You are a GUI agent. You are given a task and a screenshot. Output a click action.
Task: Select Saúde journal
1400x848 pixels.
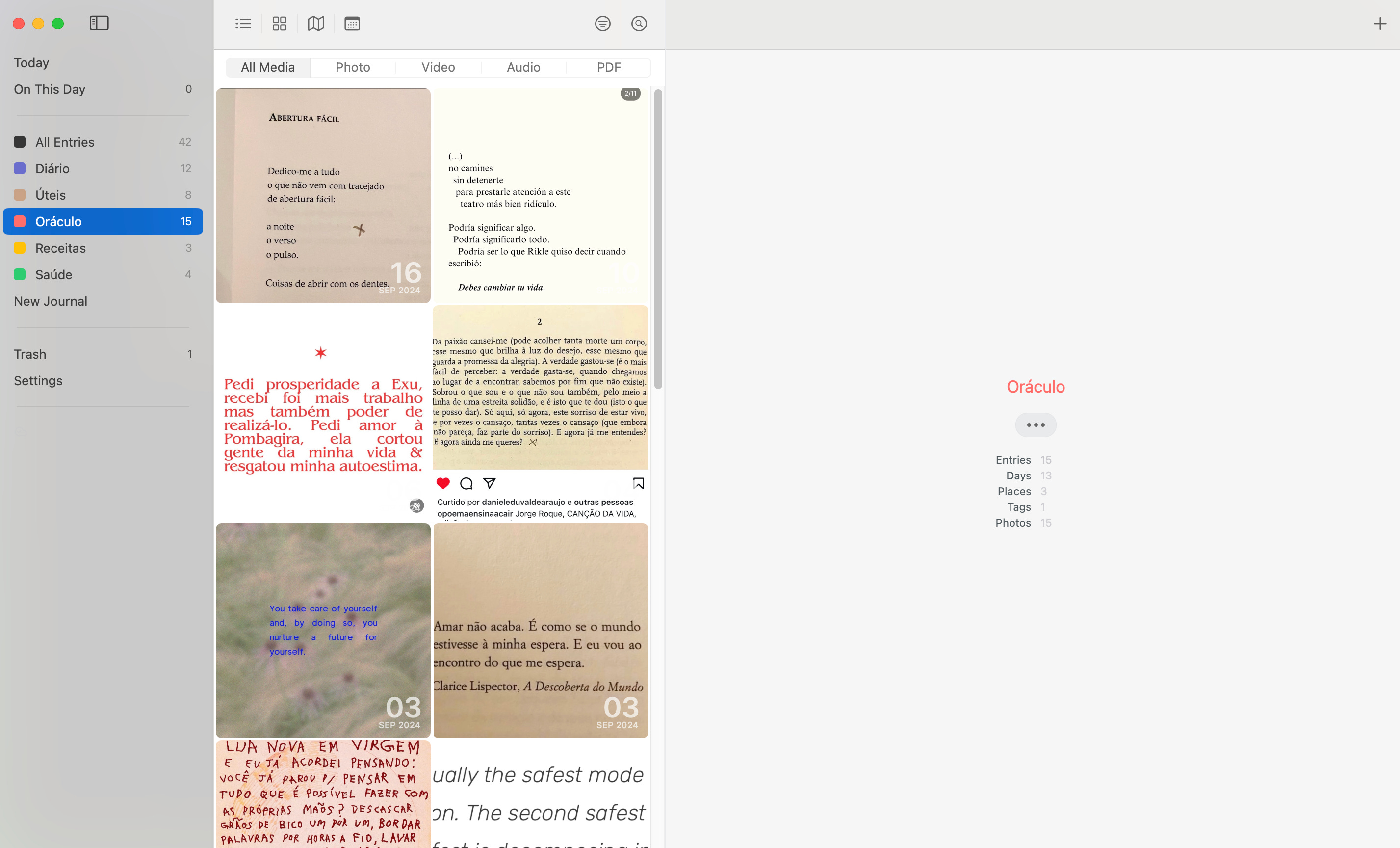103,274
